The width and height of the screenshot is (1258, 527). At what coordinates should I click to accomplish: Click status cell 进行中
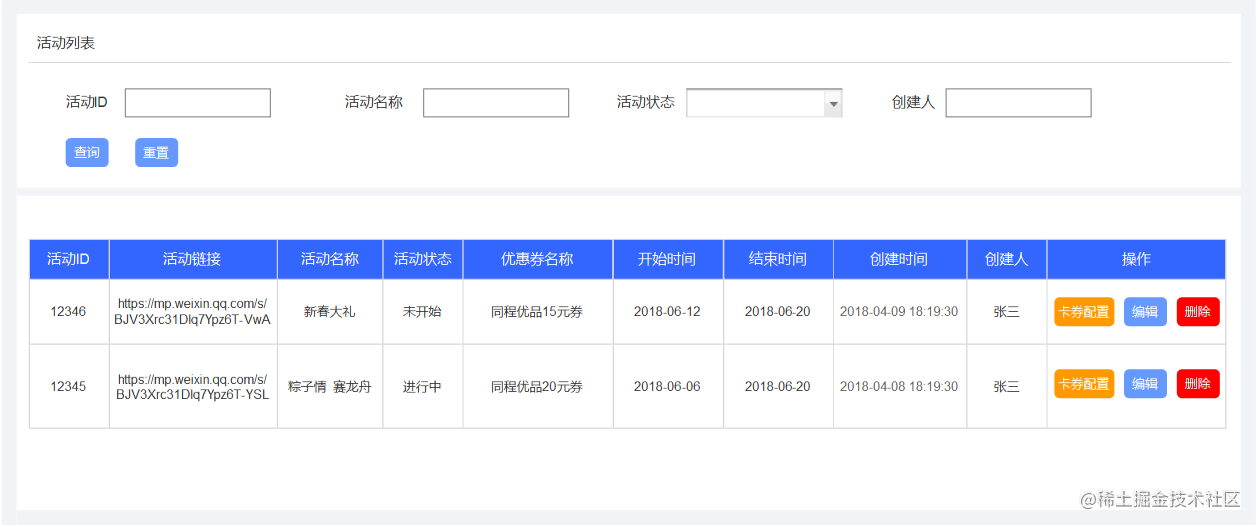coord(422,387)
